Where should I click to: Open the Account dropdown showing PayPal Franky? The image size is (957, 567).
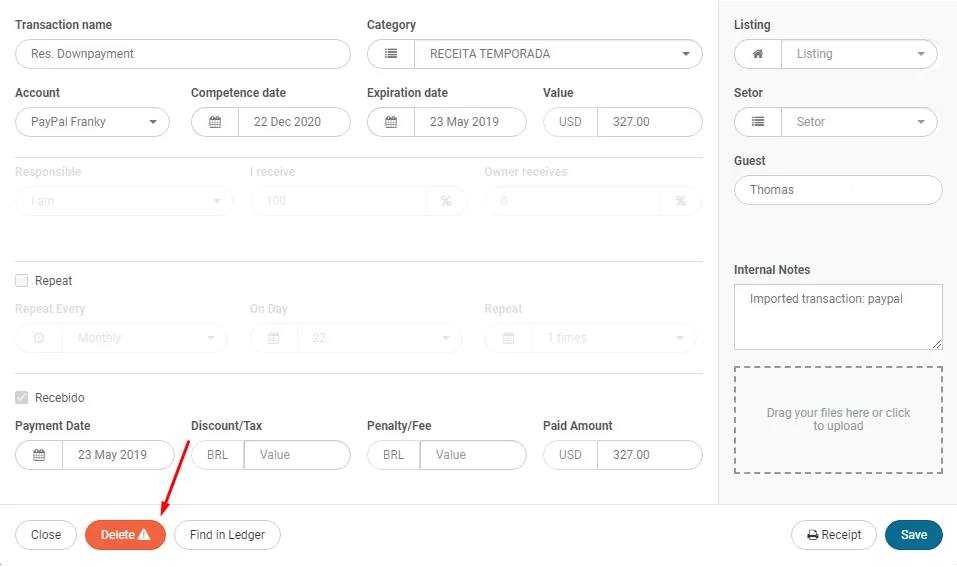[x=92, y=122]
